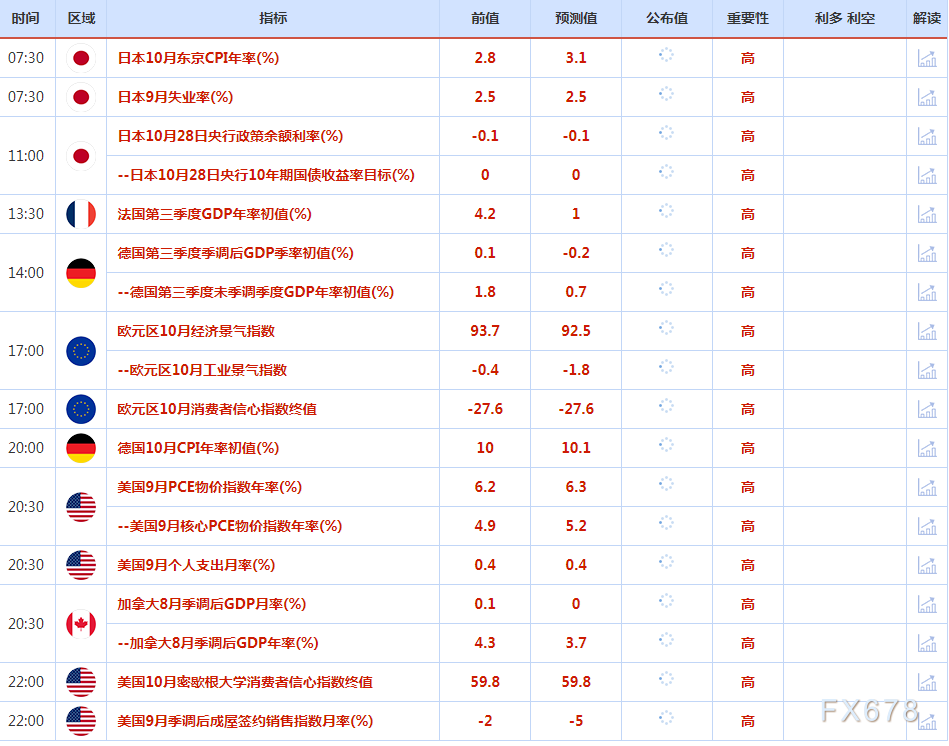This screenshot has height=746, width=949.
Task: Open --欧元区10月工业景气指数 sub-indicator link
Action: [x=202, y=370]
